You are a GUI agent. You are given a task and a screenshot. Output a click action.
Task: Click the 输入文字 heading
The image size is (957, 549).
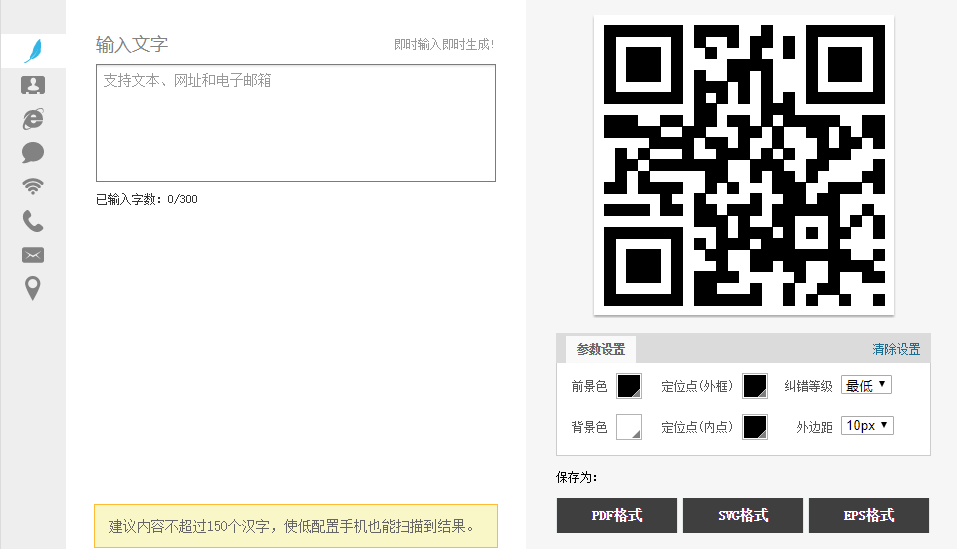pos(132,45)
